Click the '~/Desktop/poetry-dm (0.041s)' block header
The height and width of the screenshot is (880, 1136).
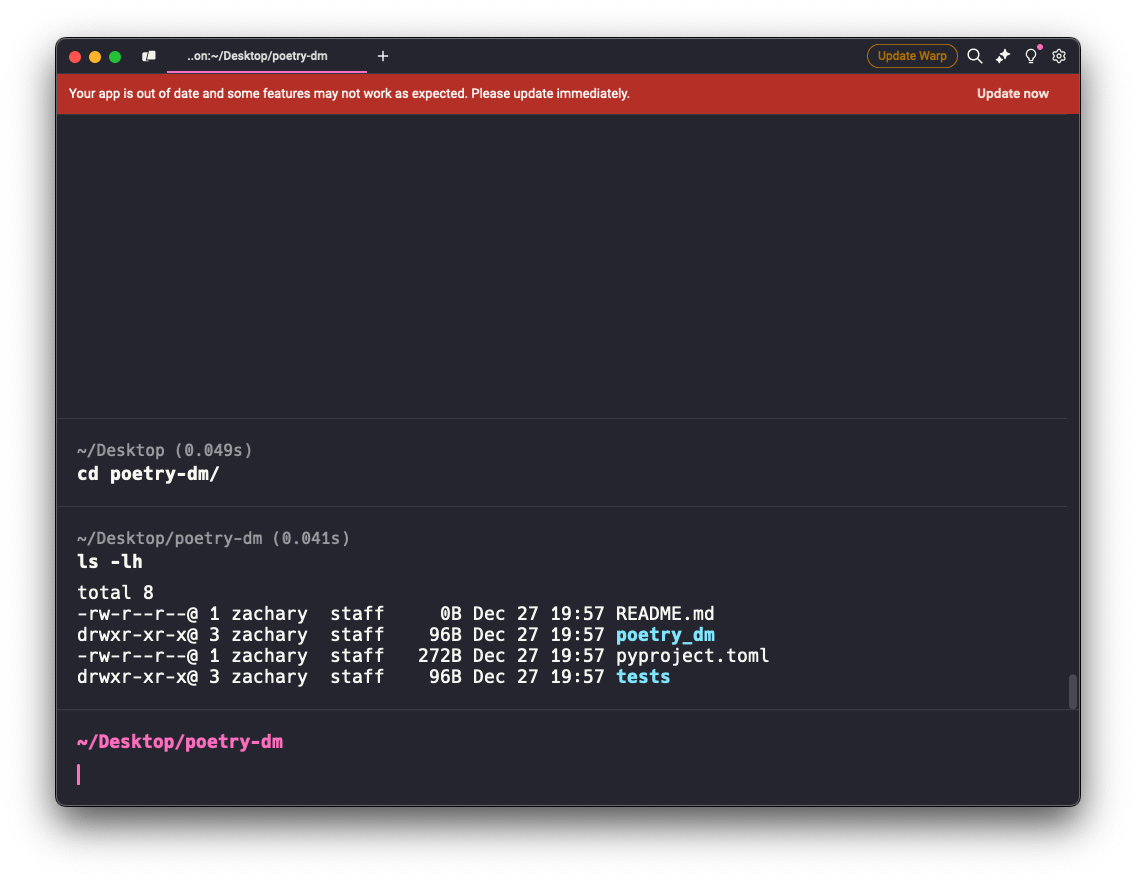click(x=213, y=538)
